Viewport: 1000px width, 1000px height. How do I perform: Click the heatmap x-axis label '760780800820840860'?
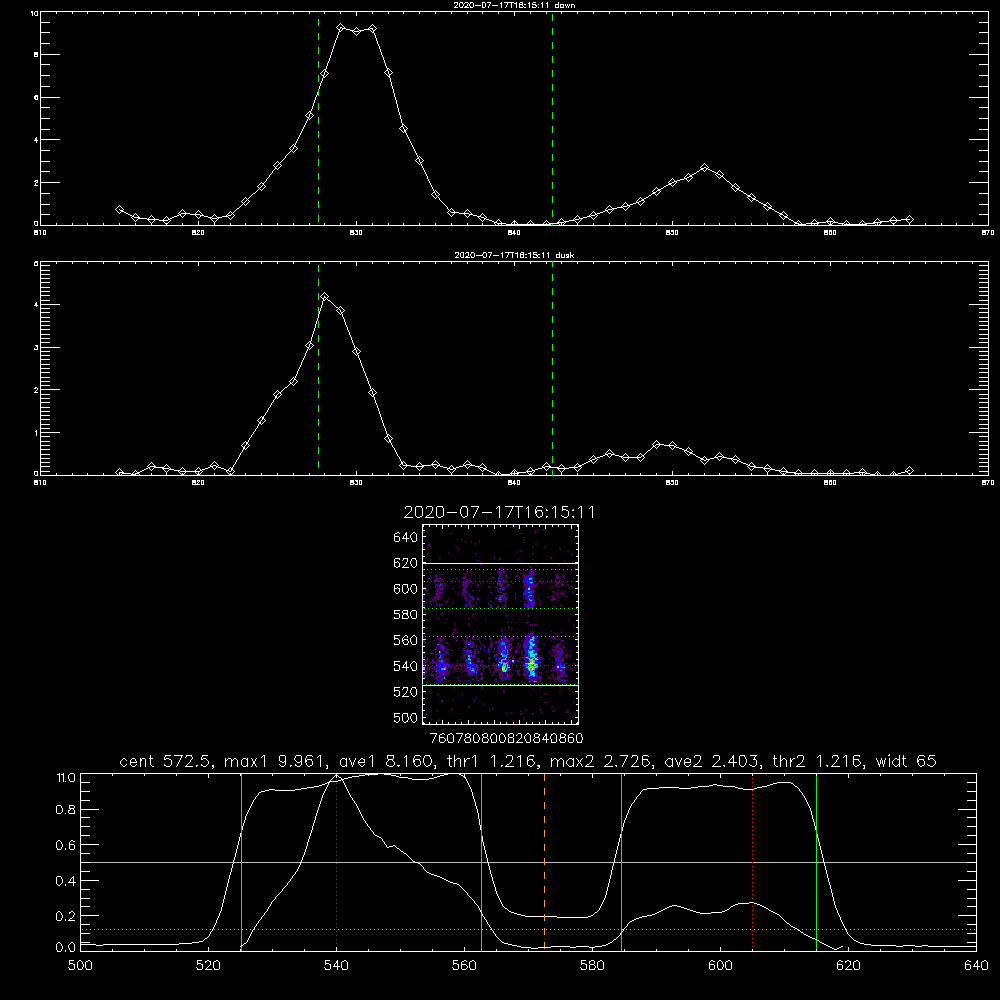[x=506, y=739]
